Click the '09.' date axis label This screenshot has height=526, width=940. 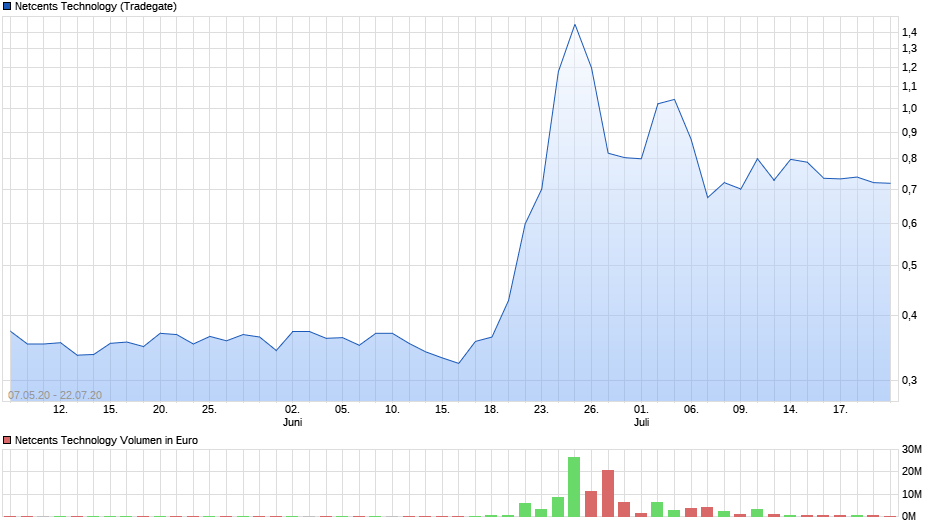(740, 410)
